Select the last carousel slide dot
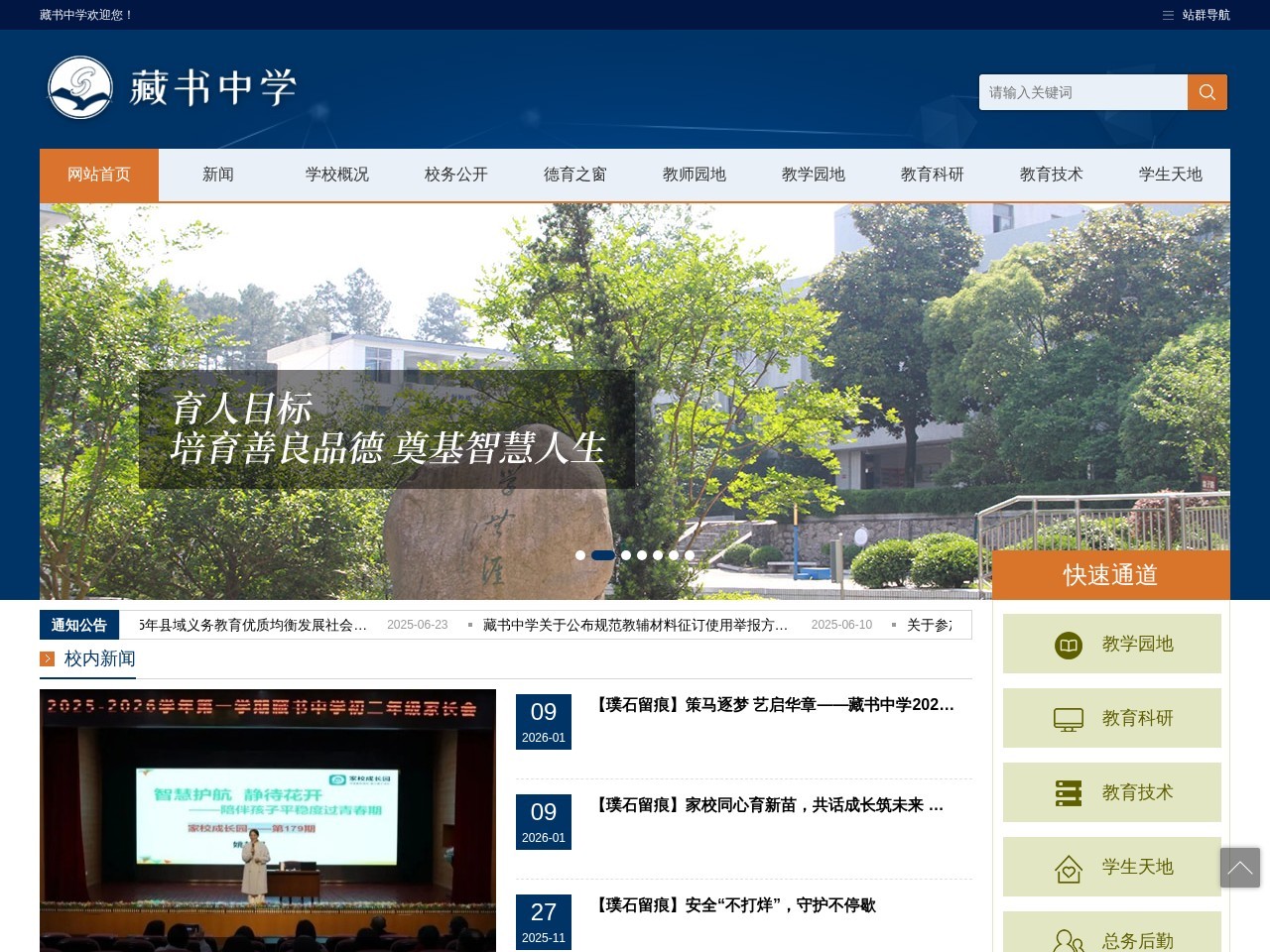This screenshot has height=952, width=1270. [690, 555]
